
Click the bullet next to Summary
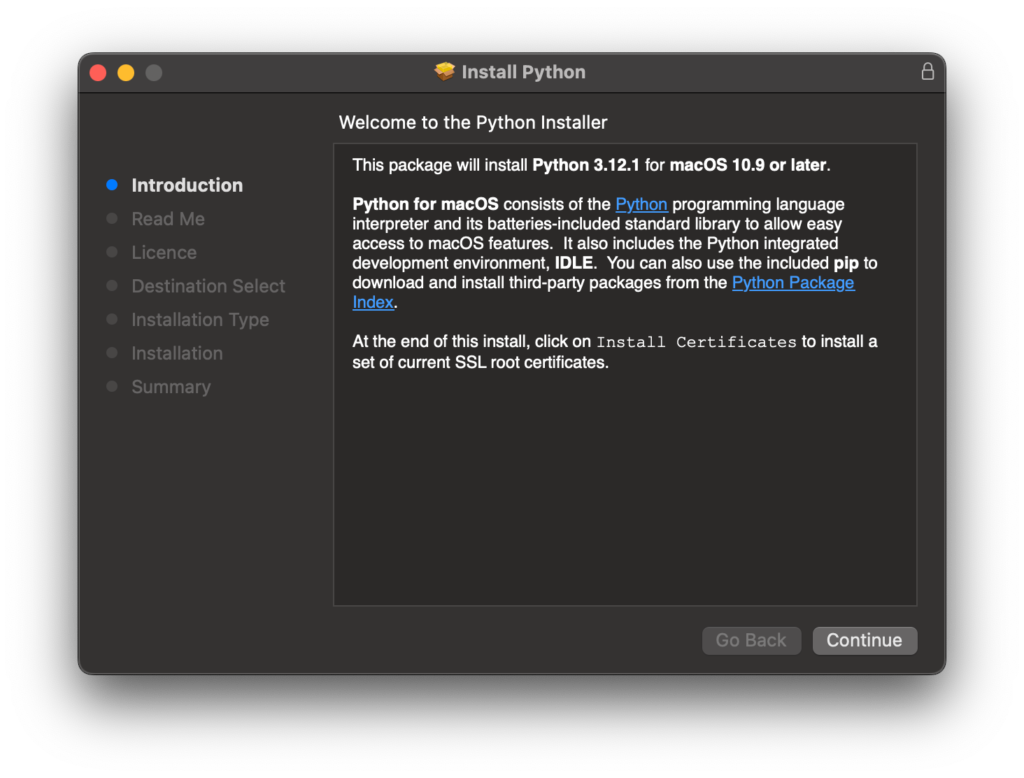[x=110, y=386]
